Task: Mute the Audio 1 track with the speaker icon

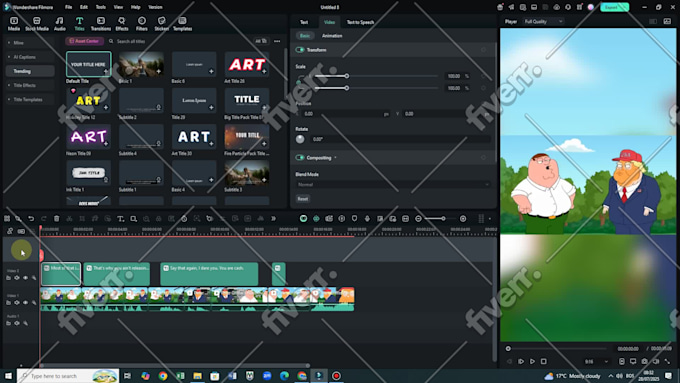Action: coord(17,323)
